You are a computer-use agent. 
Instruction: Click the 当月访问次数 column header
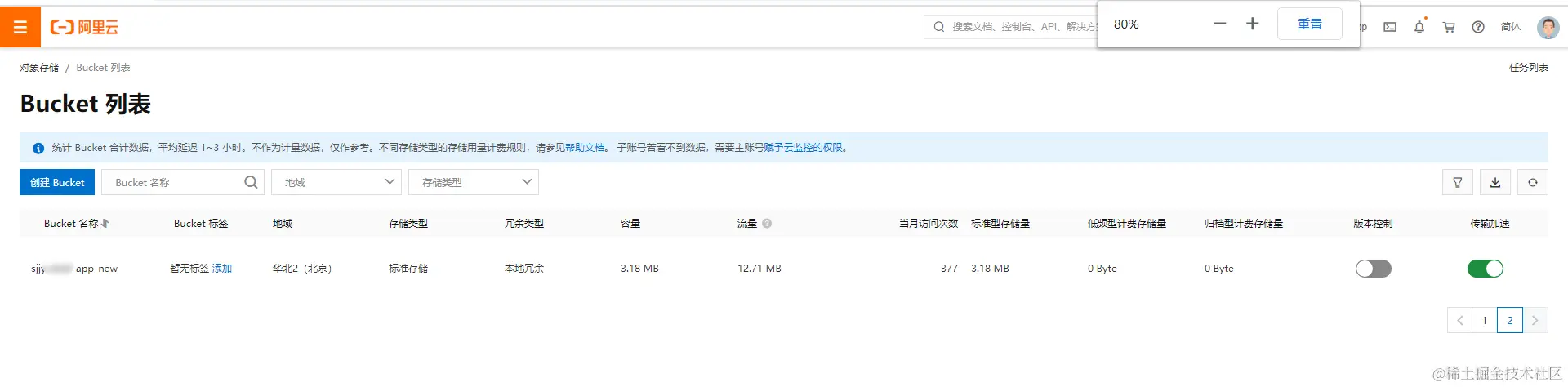pos(929,224)
